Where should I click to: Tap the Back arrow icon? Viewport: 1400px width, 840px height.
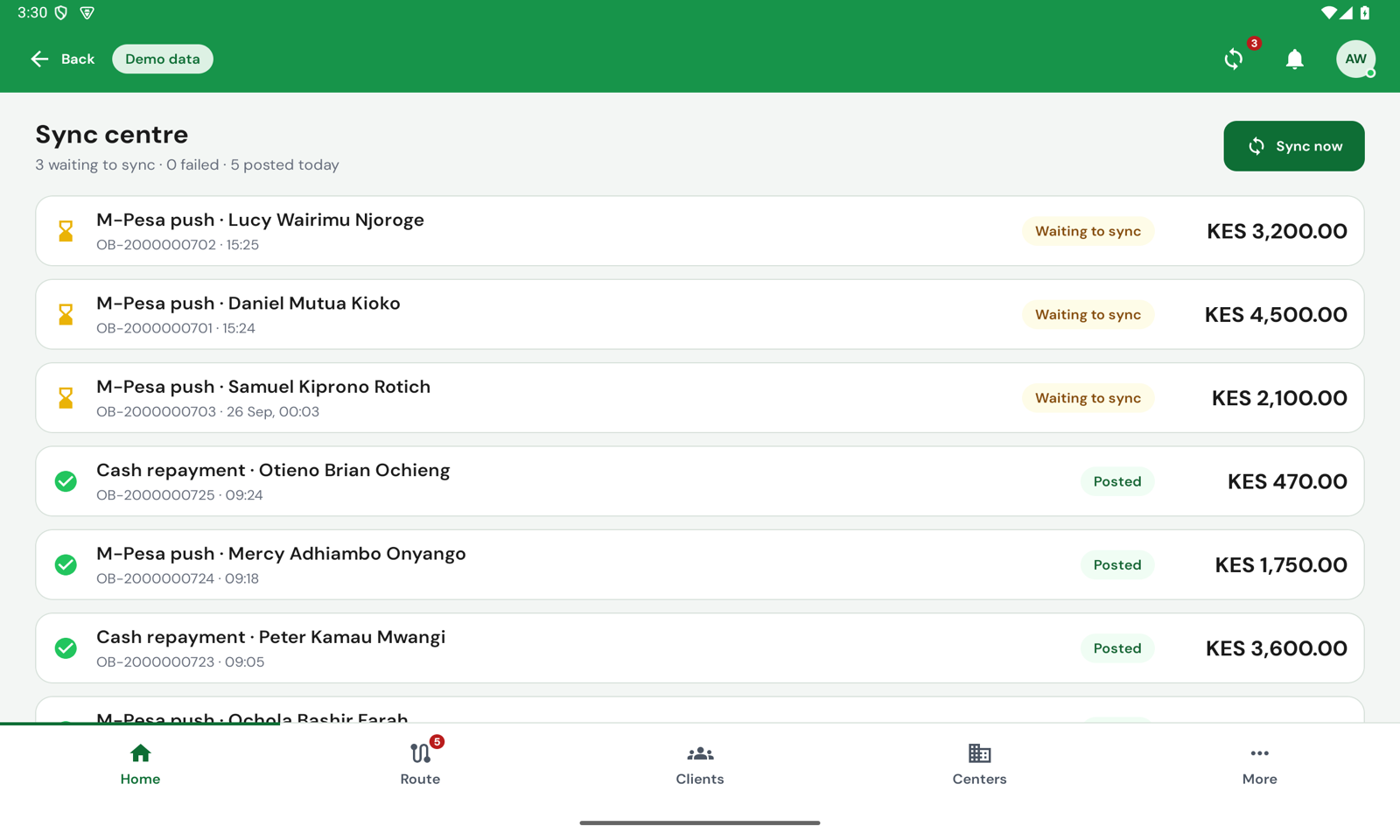[x=39, y=59]
